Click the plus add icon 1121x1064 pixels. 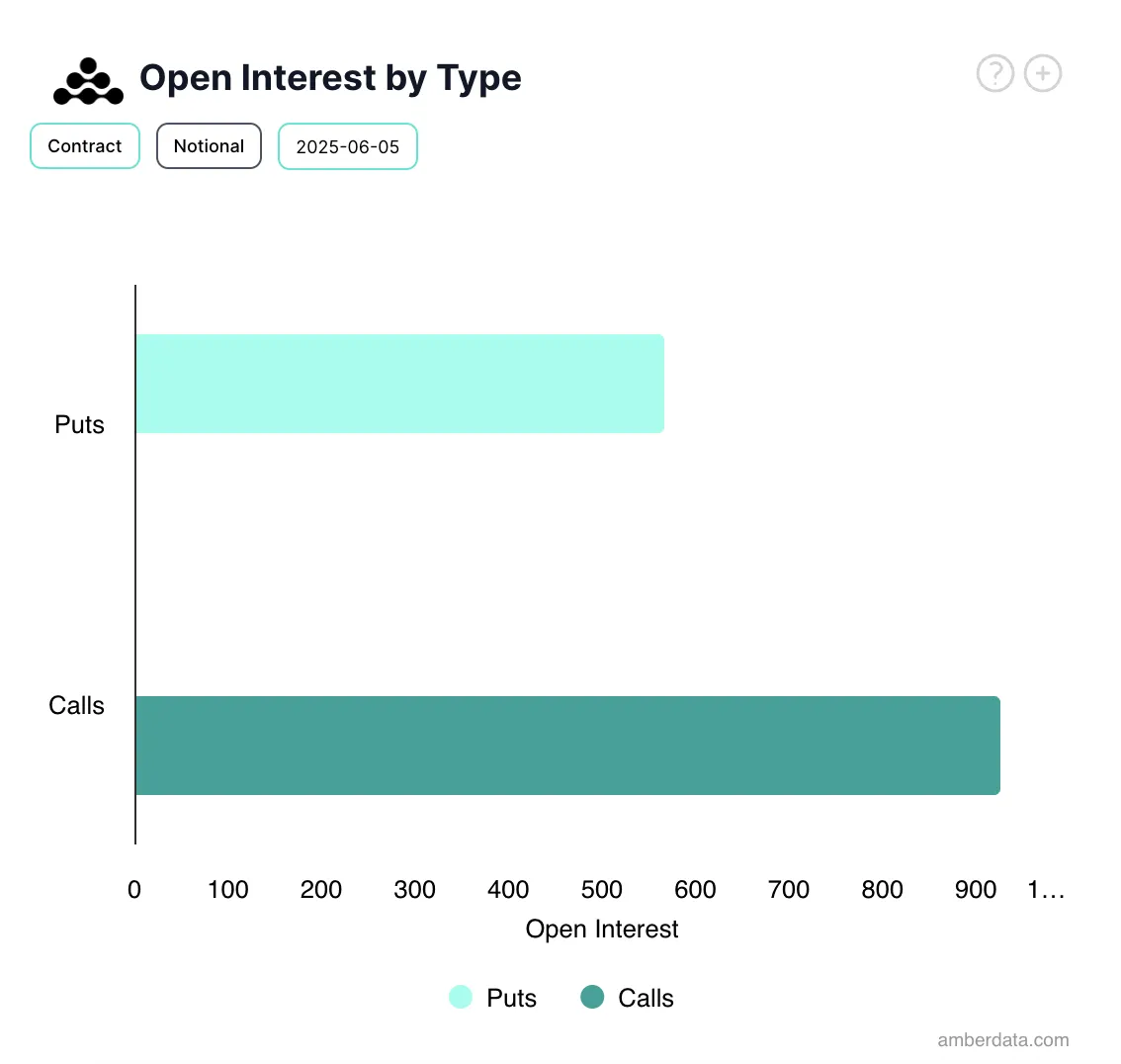[1043, 73]
